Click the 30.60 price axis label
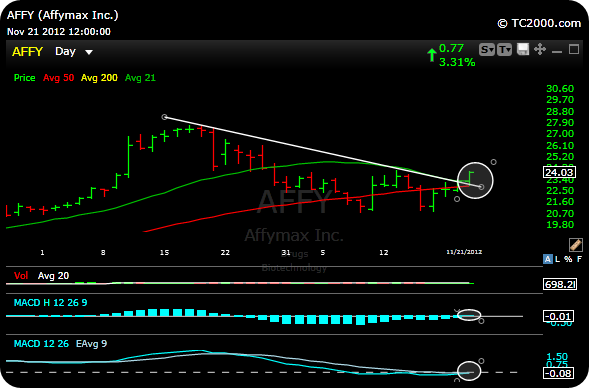Screen dimensions: 589x388 click(560, 89)
